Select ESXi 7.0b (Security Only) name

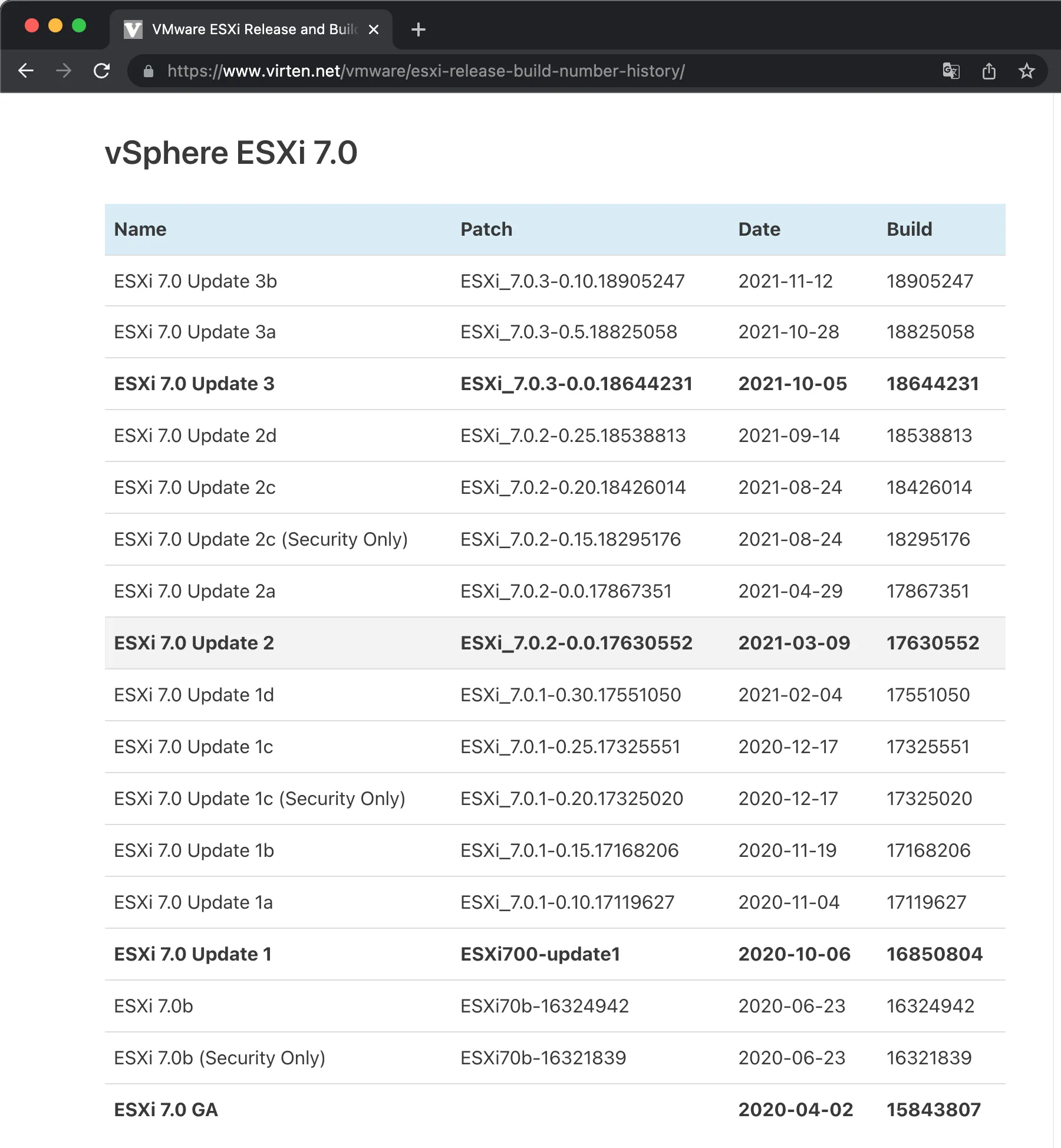pos(220,1058)
